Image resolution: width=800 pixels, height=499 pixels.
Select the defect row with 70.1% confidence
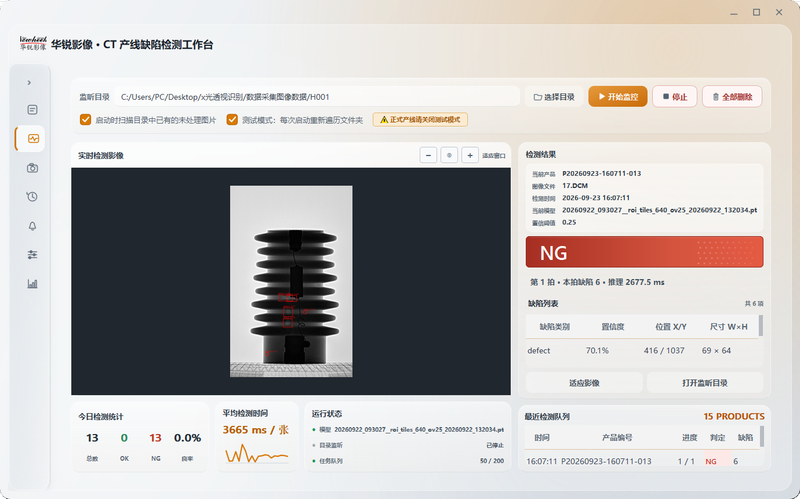[642, 351]
